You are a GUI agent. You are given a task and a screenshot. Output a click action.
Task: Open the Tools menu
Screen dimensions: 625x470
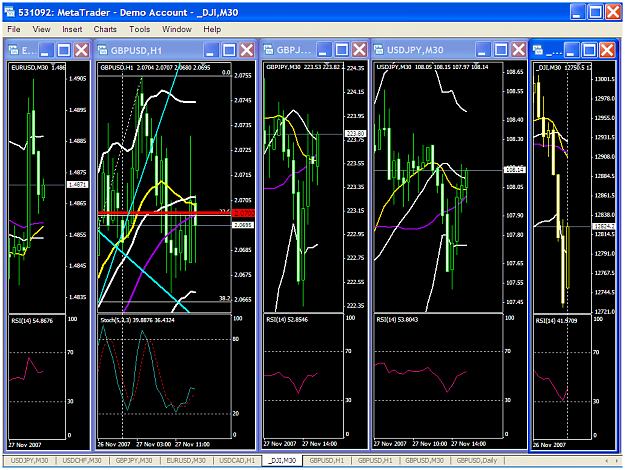pyautogui.click(x=140, y=29)
